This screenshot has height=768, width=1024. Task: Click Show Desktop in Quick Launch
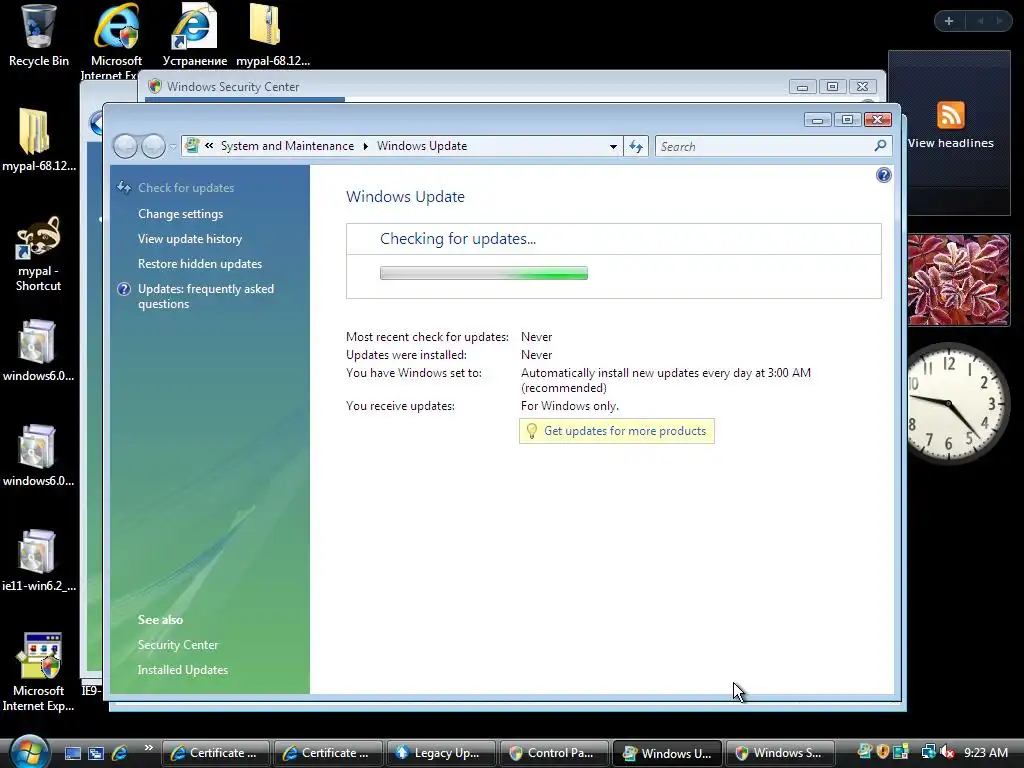pos(72,753)
